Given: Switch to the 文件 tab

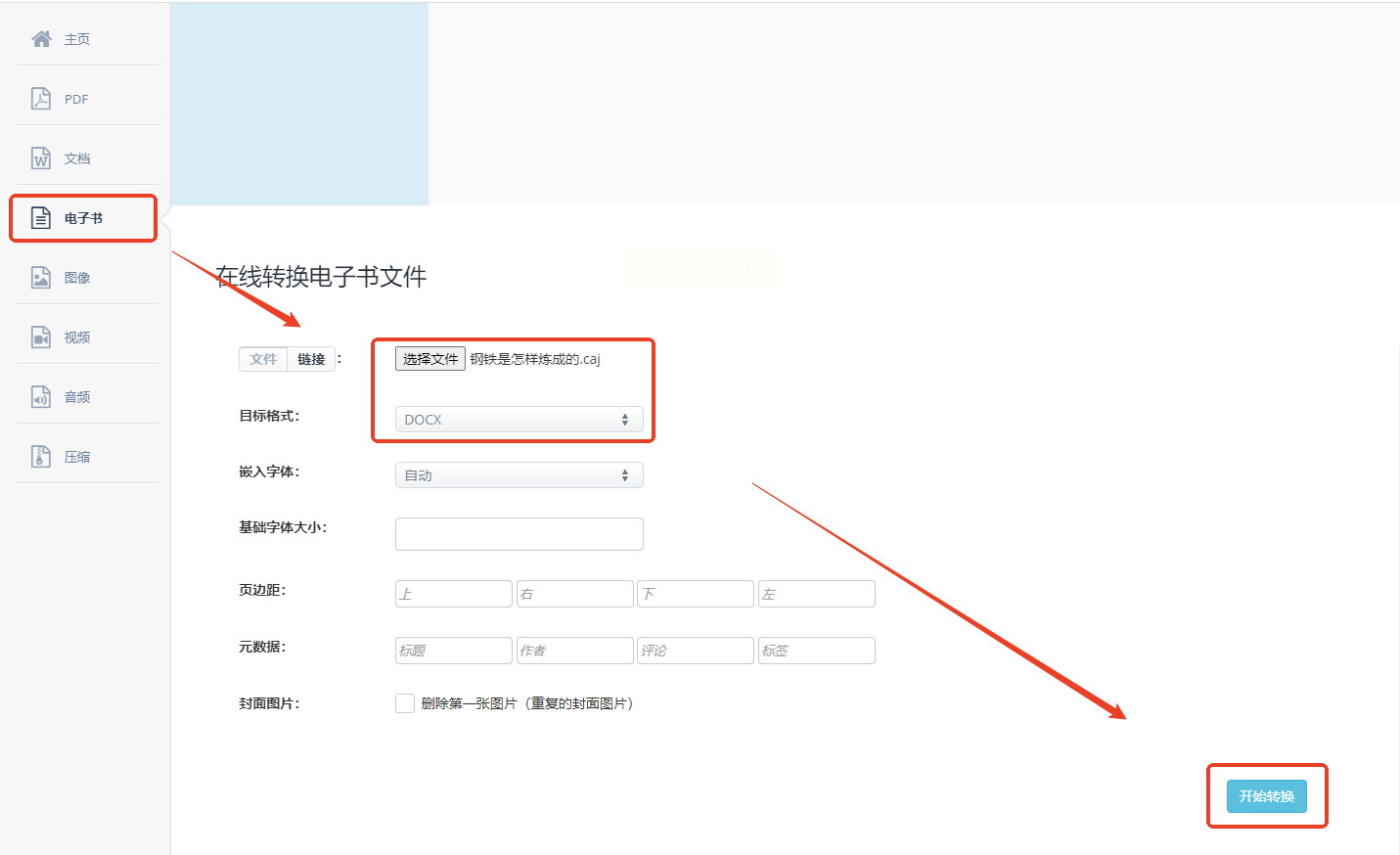Looking at the screenshot, I should 263,359.
